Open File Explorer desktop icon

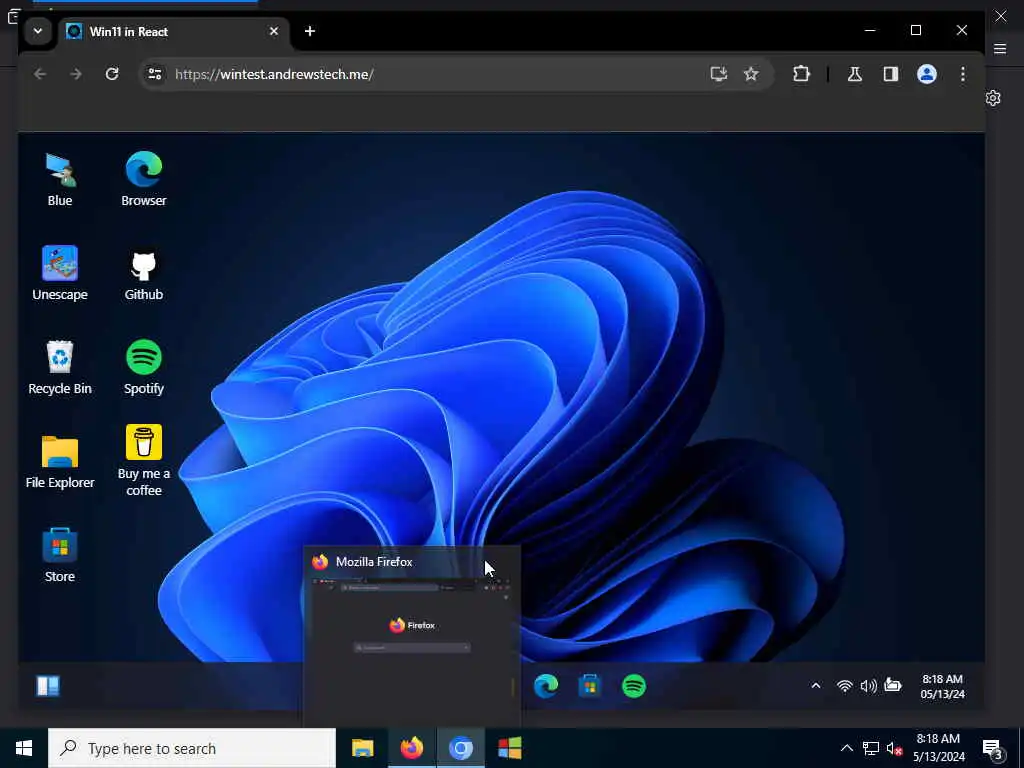tap(60, 462)
